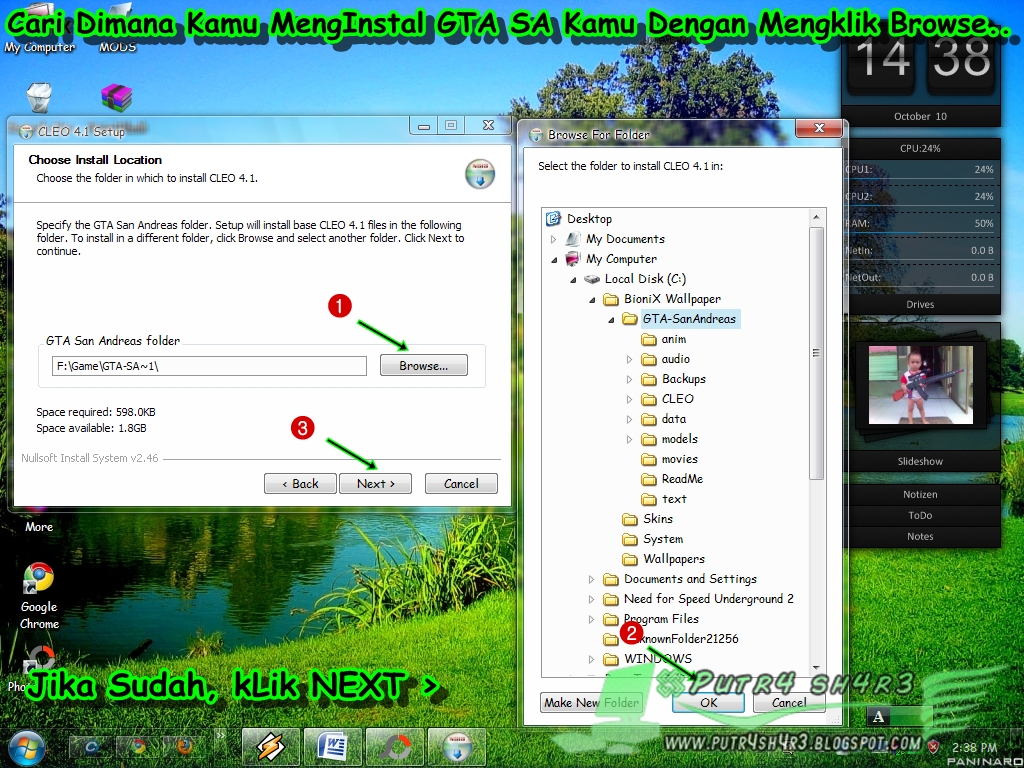The image size is (1024, 768).
Task: Click the taskbar clock 2:38 PM
Action: pyautogui.click(x=974, y=747)
